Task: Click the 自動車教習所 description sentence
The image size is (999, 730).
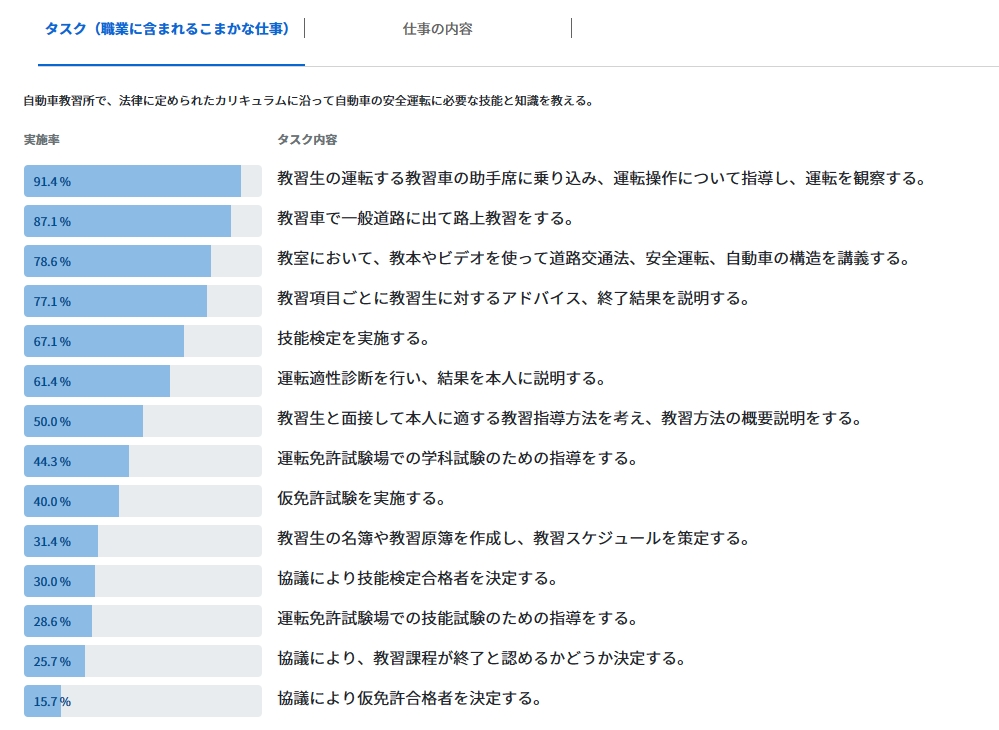Action: pos(309,101)
